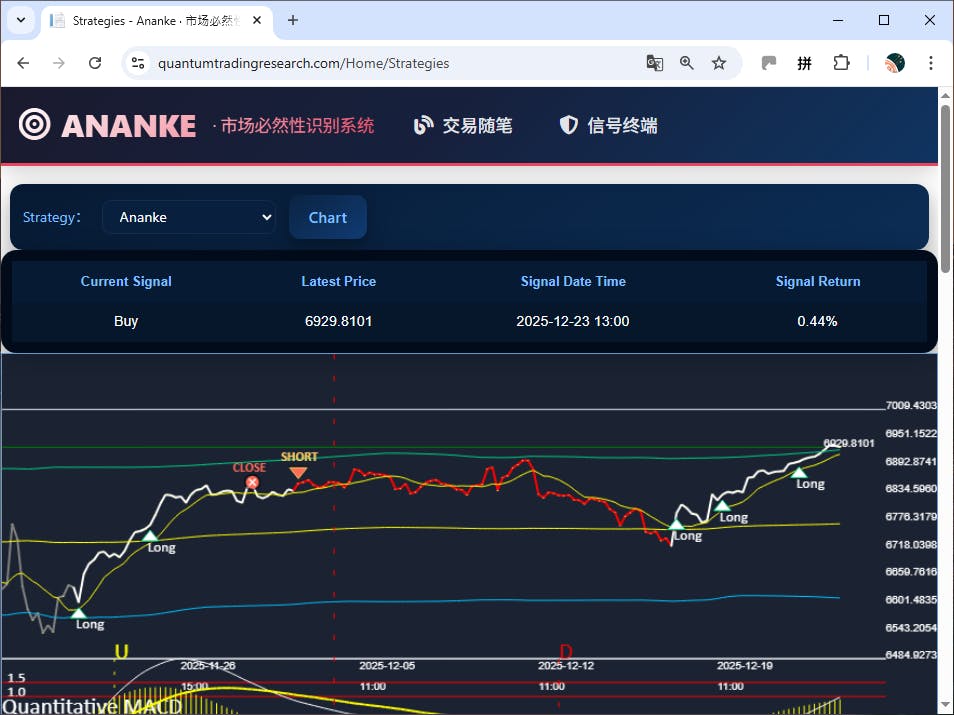This screenshot has width=954, height=715.
Task: Click the Current Signal header
Action: click(x=126, y=281)
